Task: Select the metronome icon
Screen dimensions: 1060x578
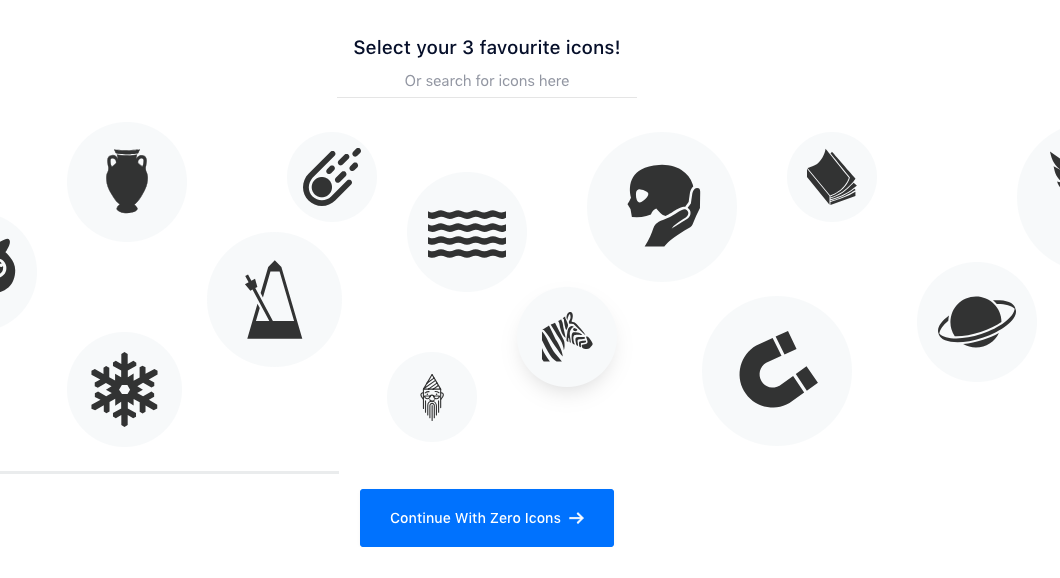Action: (x=274, y=300)
